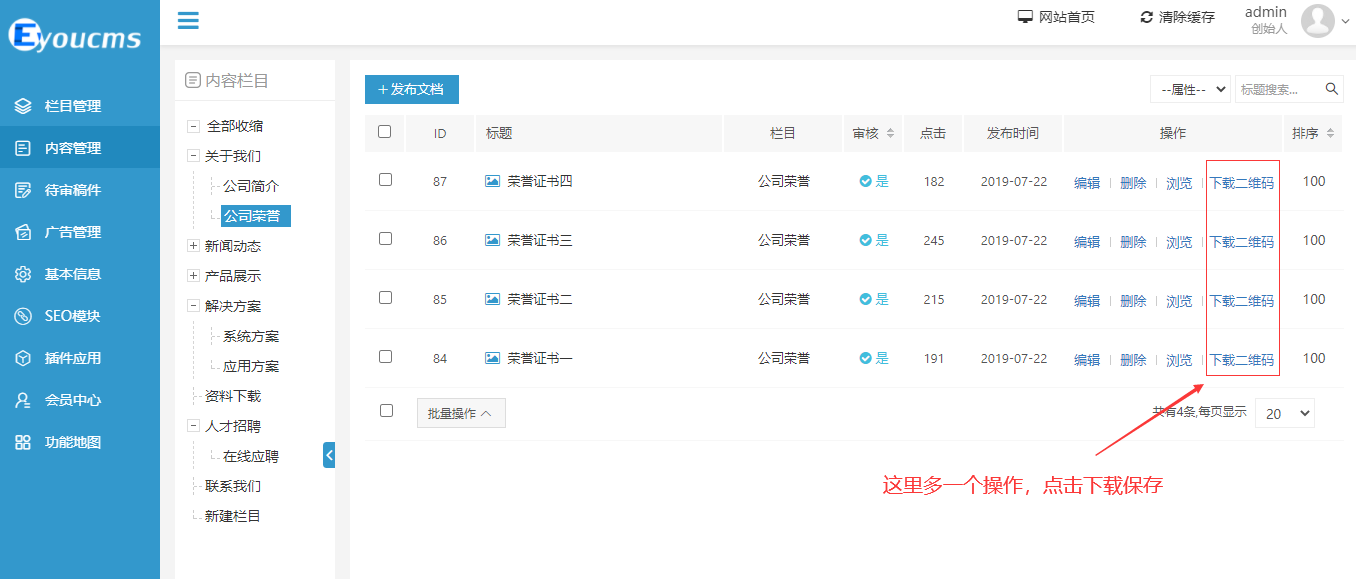The image size is (1356, 579).
Task: Click the 会员中心 person icon
Action: (x=23, y=400)
